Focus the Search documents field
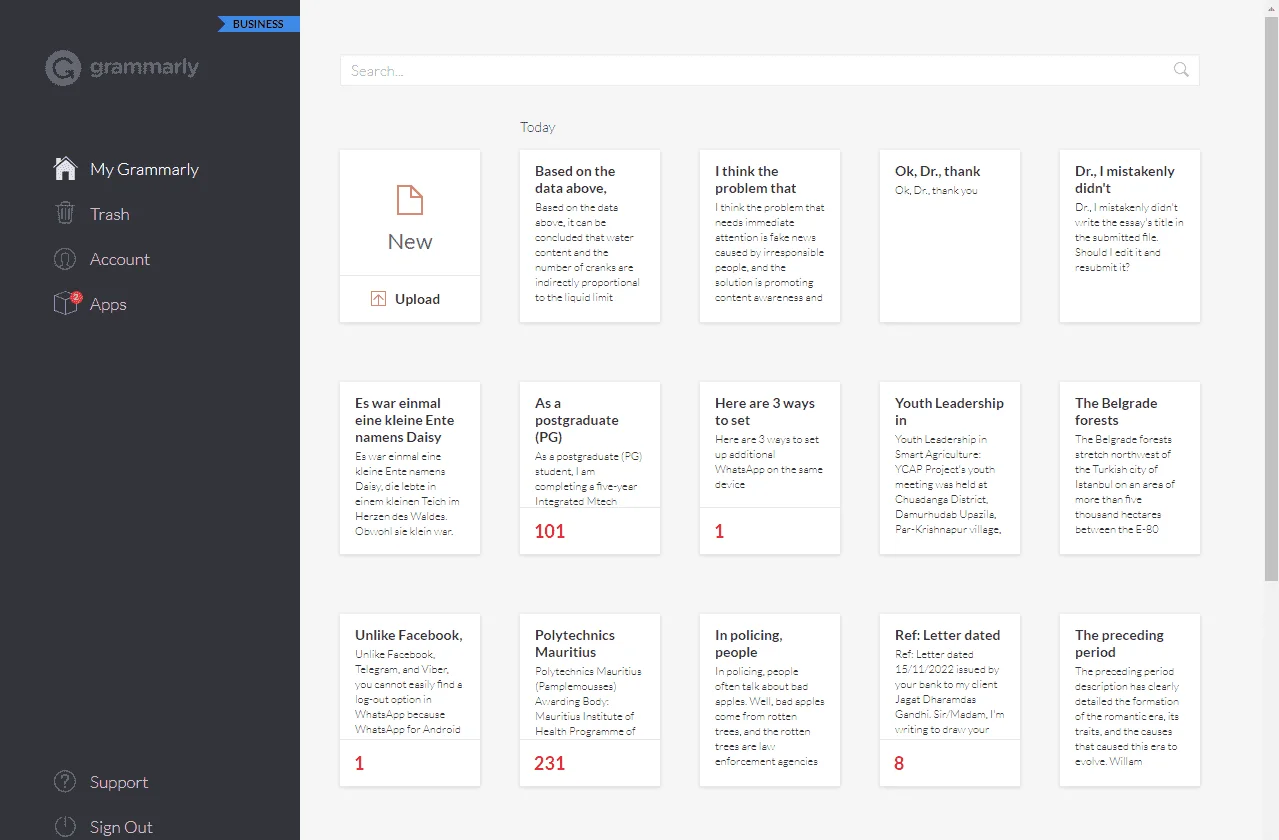 tap(769, 70)
